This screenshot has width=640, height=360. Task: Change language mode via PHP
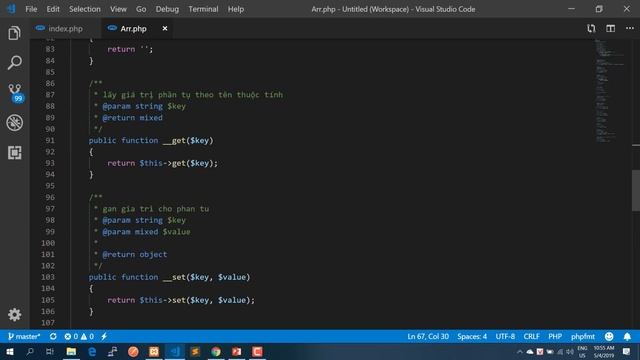555,336
